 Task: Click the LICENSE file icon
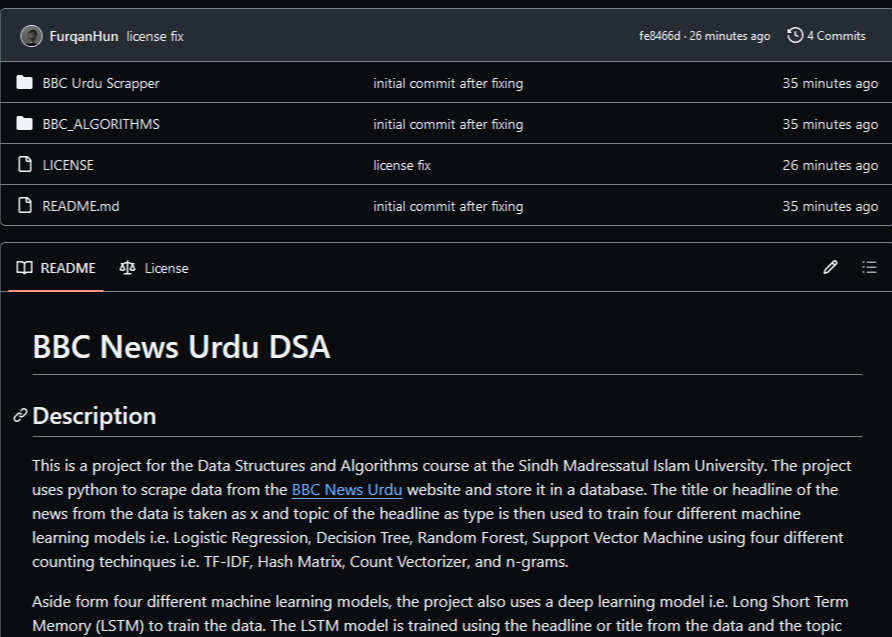[x=24, y=164]
